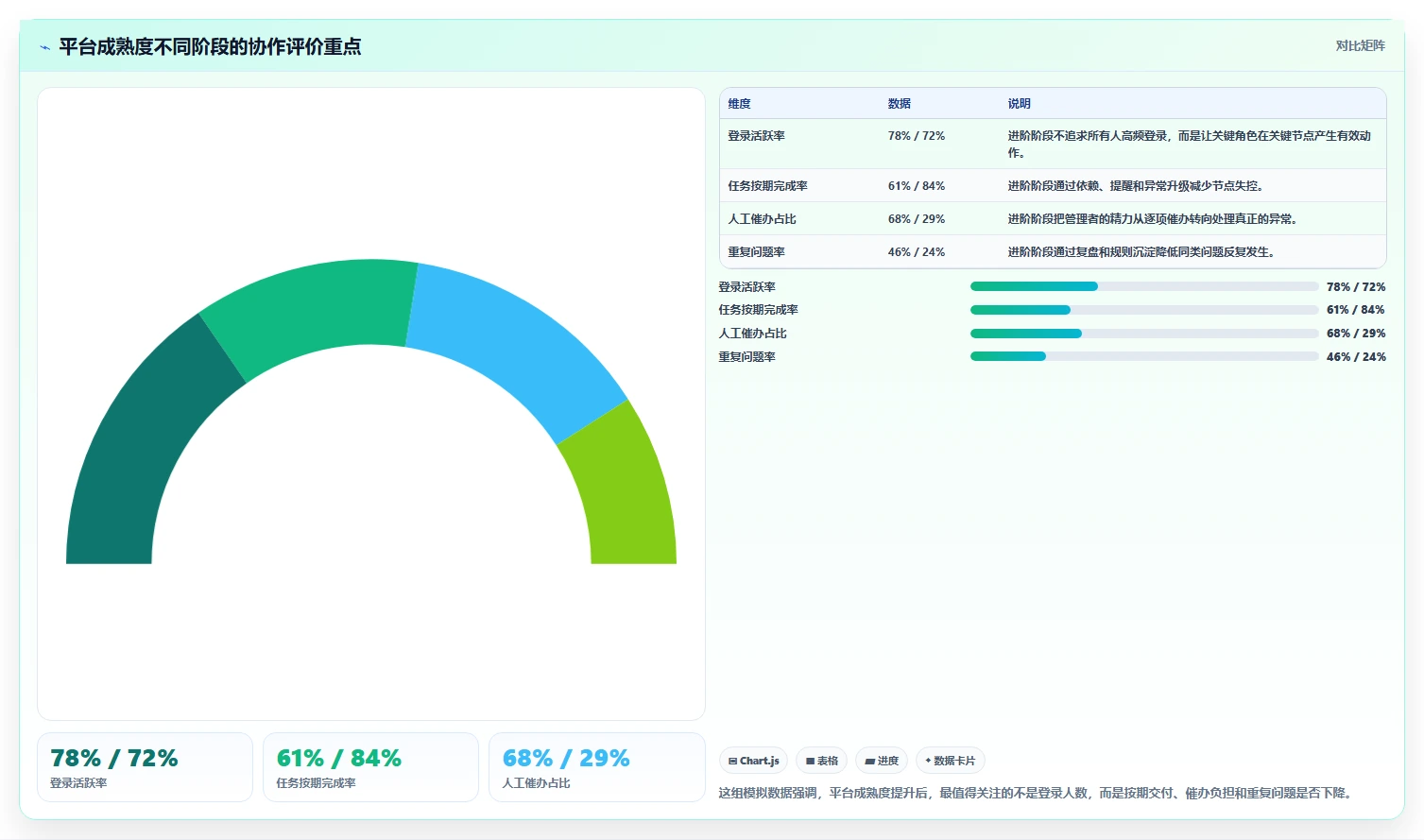Click the footer summary starting 这组模拟数据强调
The height and width of the screenshot is (840, 1424).
pos(1038,793)
